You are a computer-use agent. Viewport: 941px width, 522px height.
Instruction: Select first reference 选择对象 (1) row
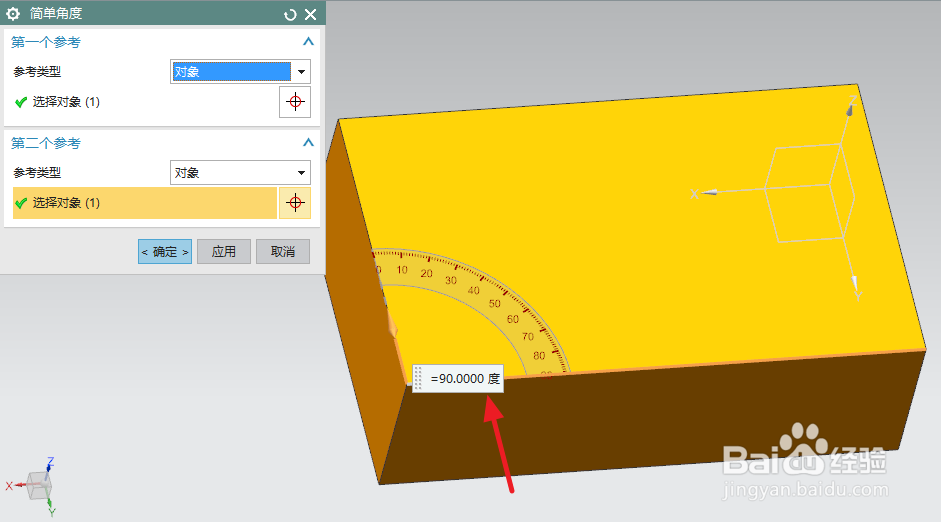point(144,102)
